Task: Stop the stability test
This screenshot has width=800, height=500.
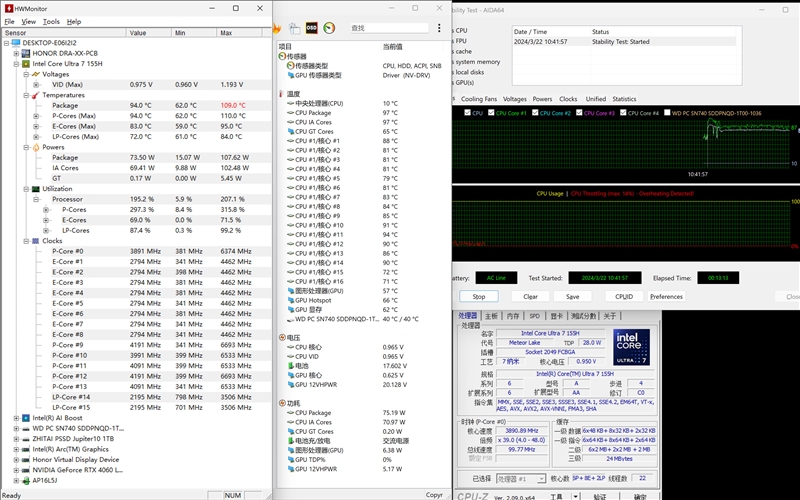Action: click(x=478, y=296)
